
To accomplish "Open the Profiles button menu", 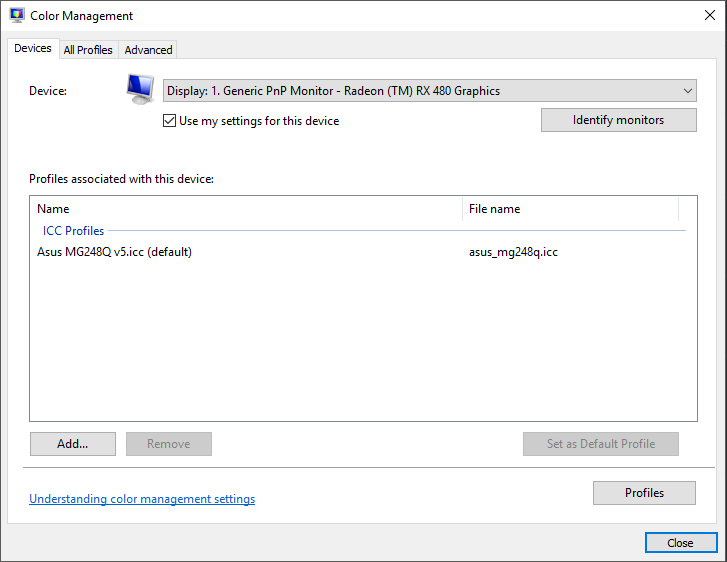I will point(644,492).
